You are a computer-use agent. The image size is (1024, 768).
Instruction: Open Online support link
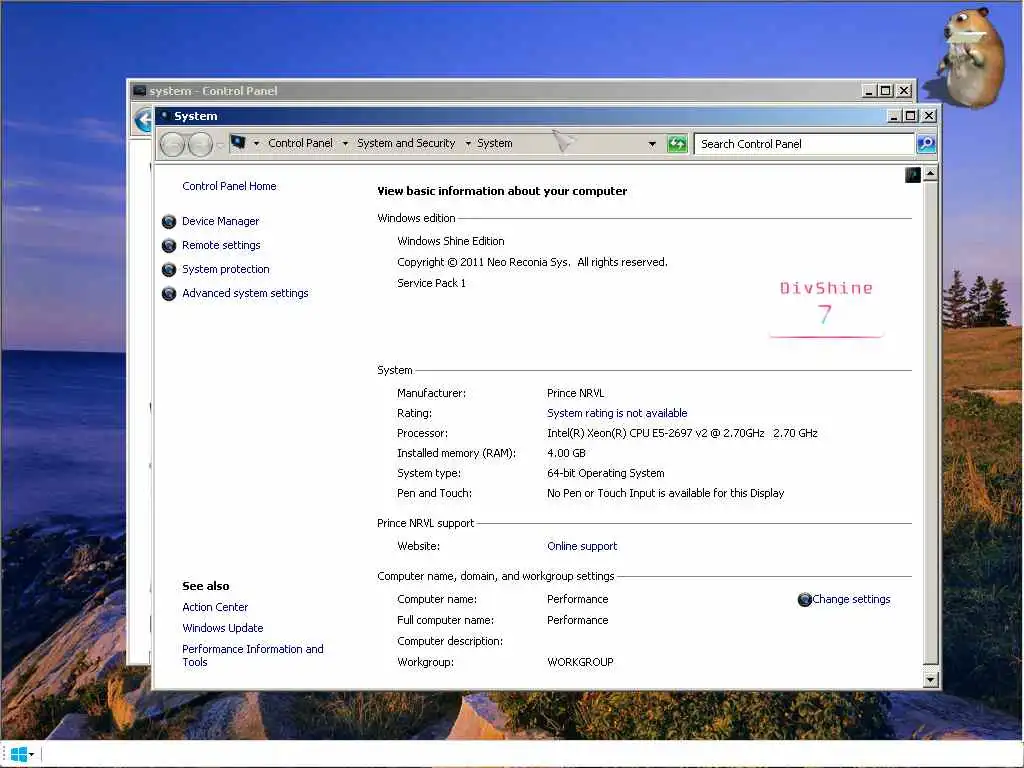(582, 547)
